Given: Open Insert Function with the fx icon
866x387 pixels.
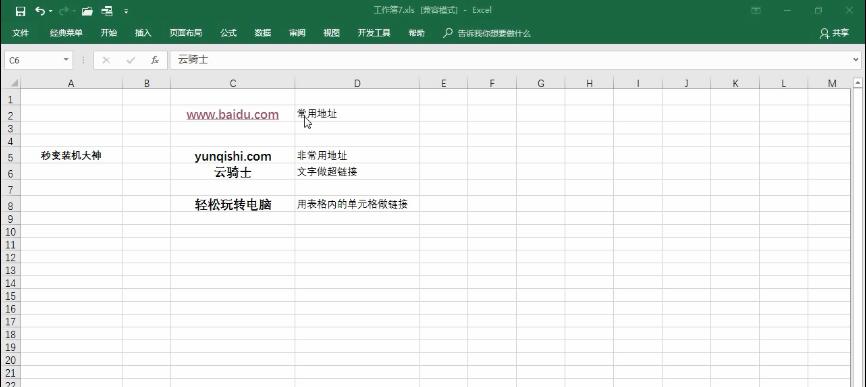Looking at the screenshot, I should 155,60.
